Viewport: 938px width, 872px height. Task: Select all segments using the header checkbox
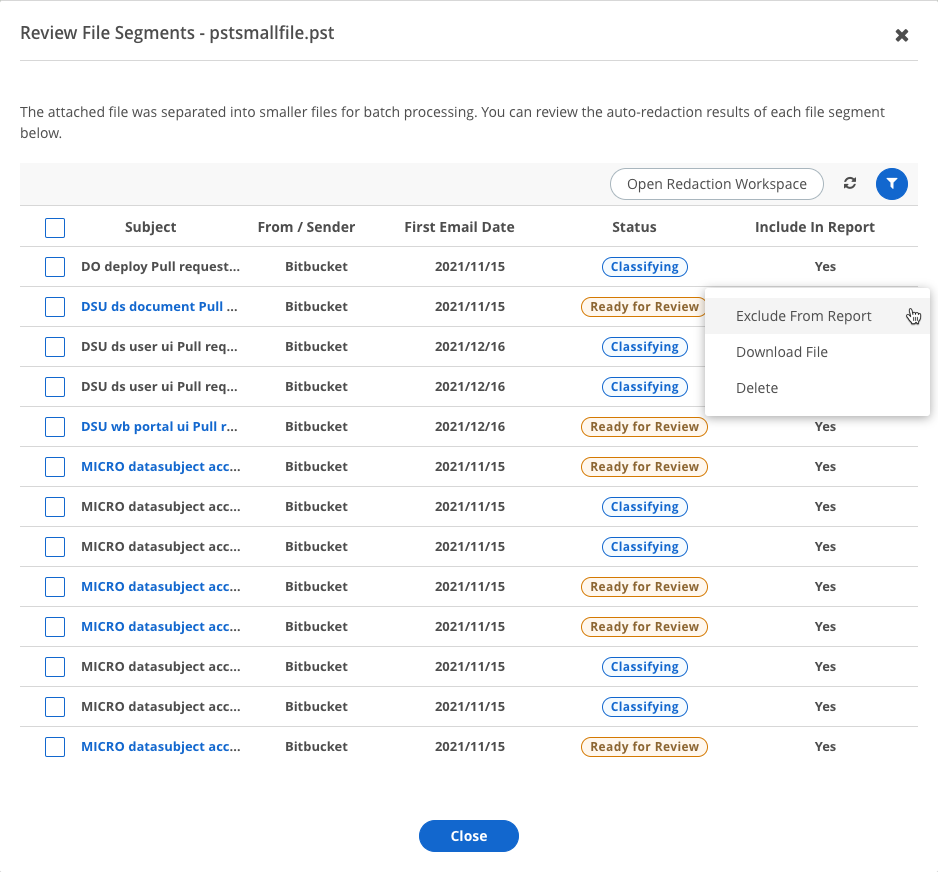coord(55,227)
